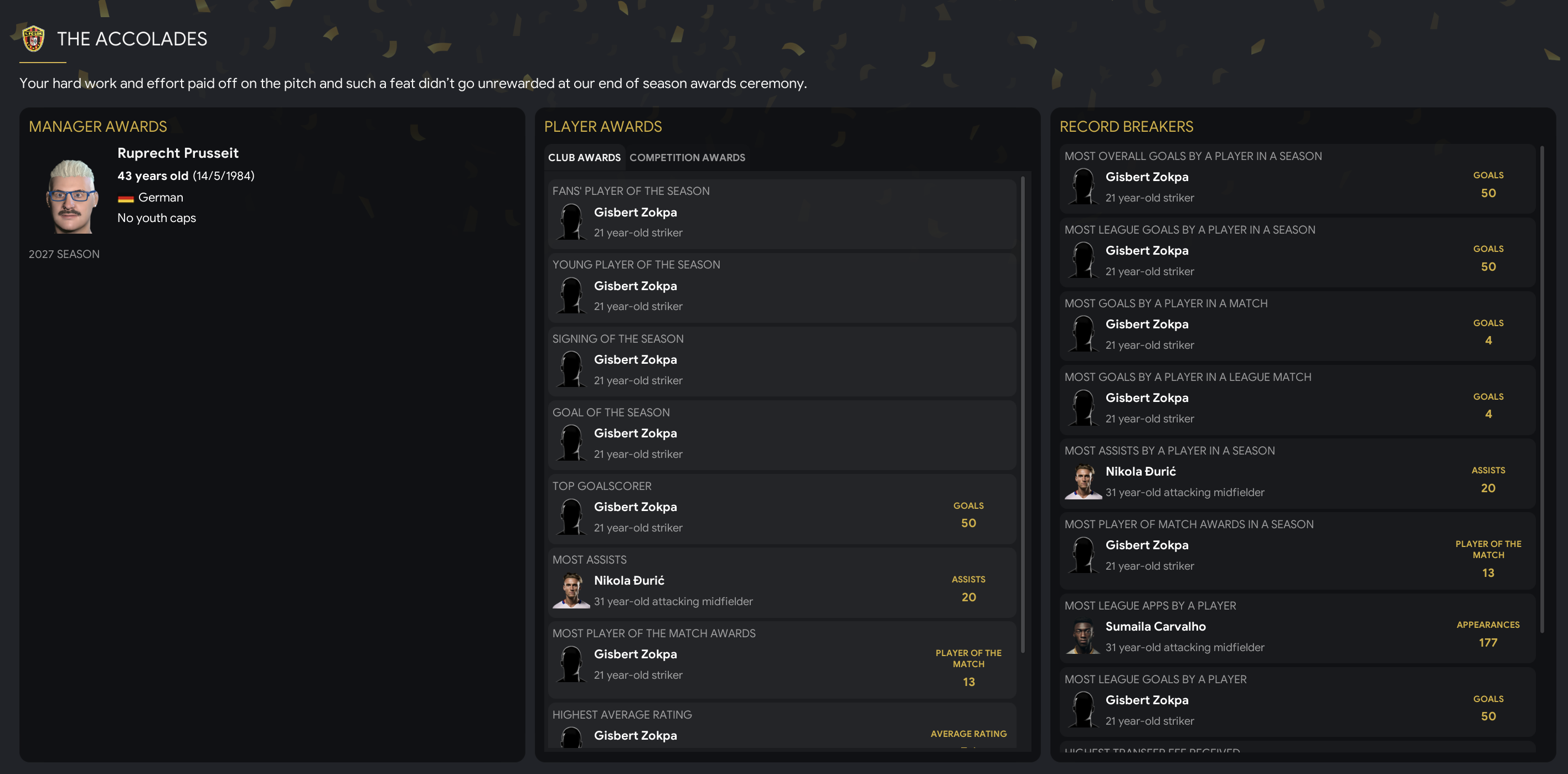Click the club crest beside The Accolades
The width and height of the screenshot is (1568, 774).
point(33,39)
